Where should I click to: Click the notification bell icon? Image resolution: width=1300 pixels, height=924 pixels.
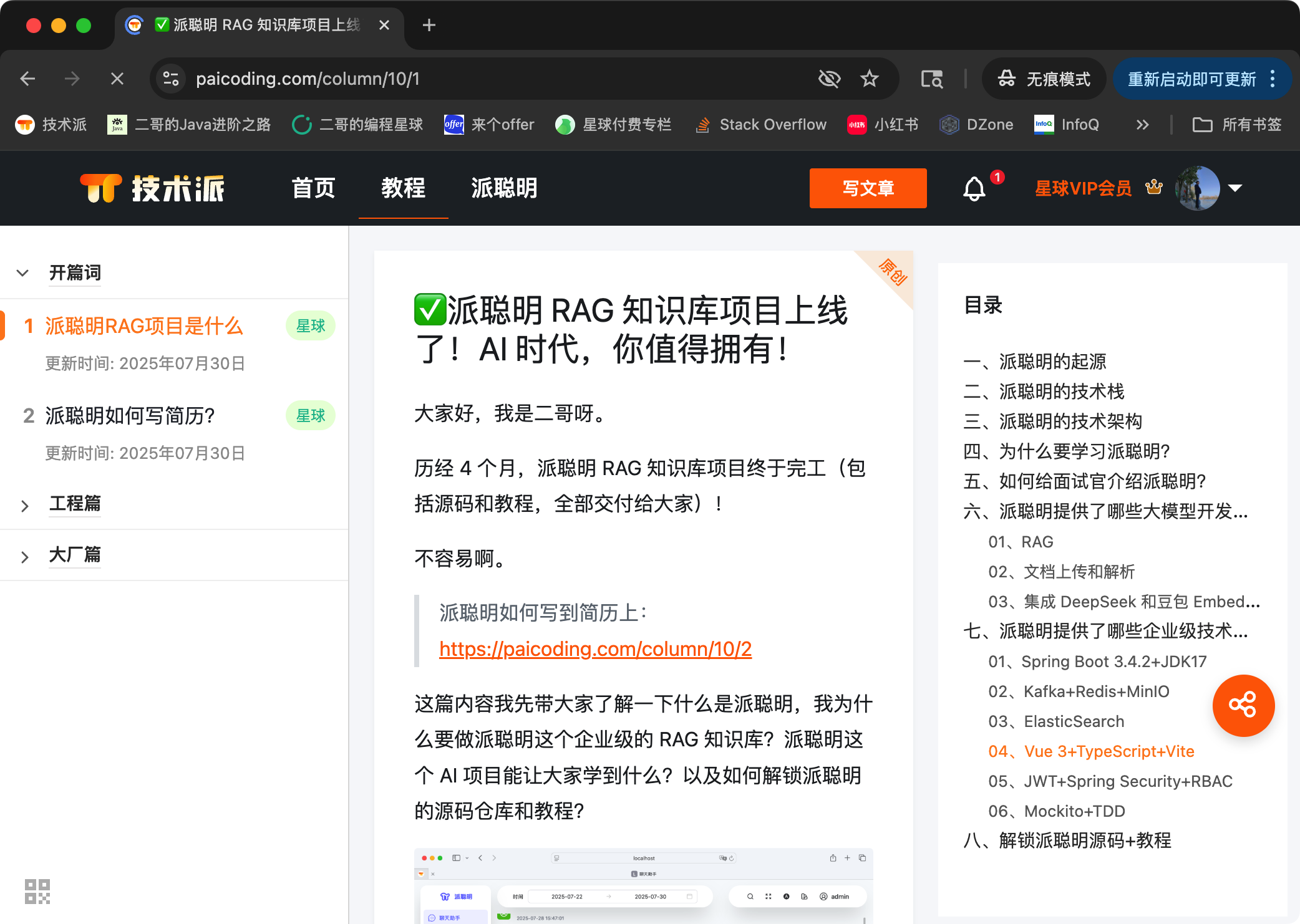click(x=974, y=188)
